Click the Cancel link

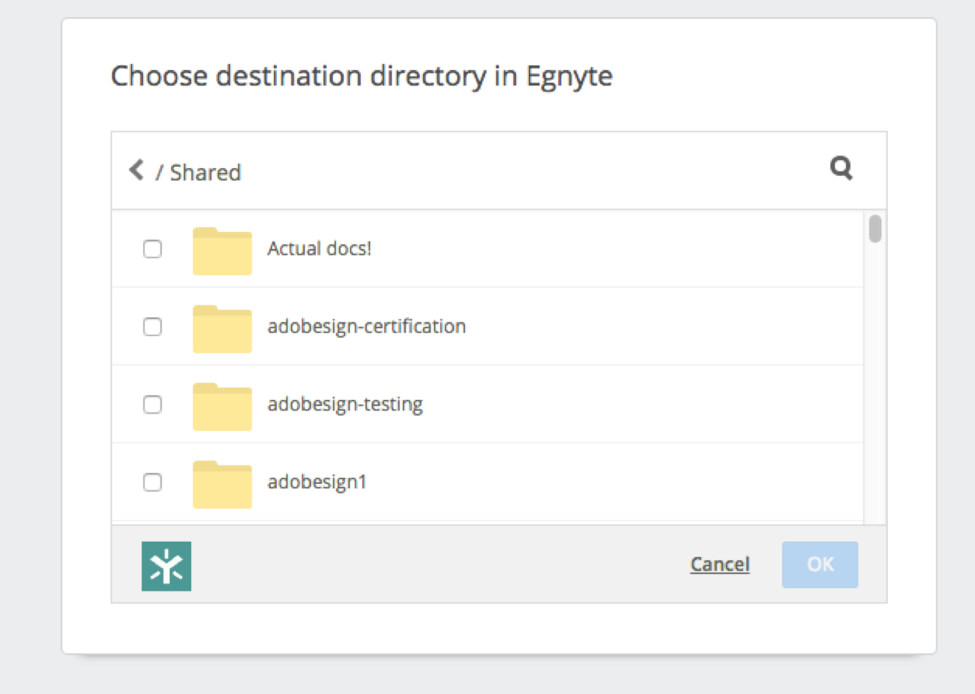coord(719,564)
